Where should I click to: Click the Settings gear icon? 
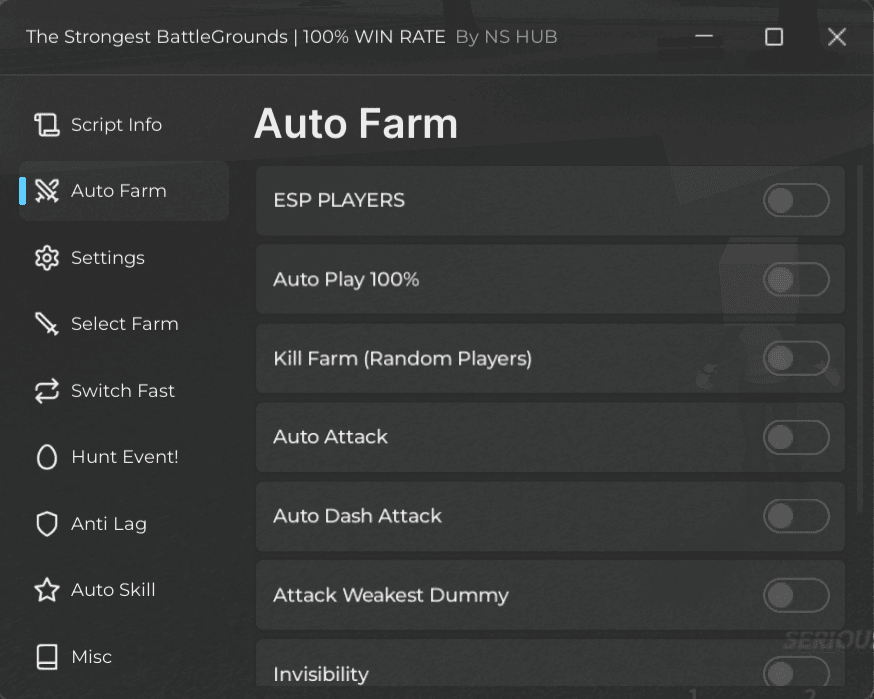point(47,258)
